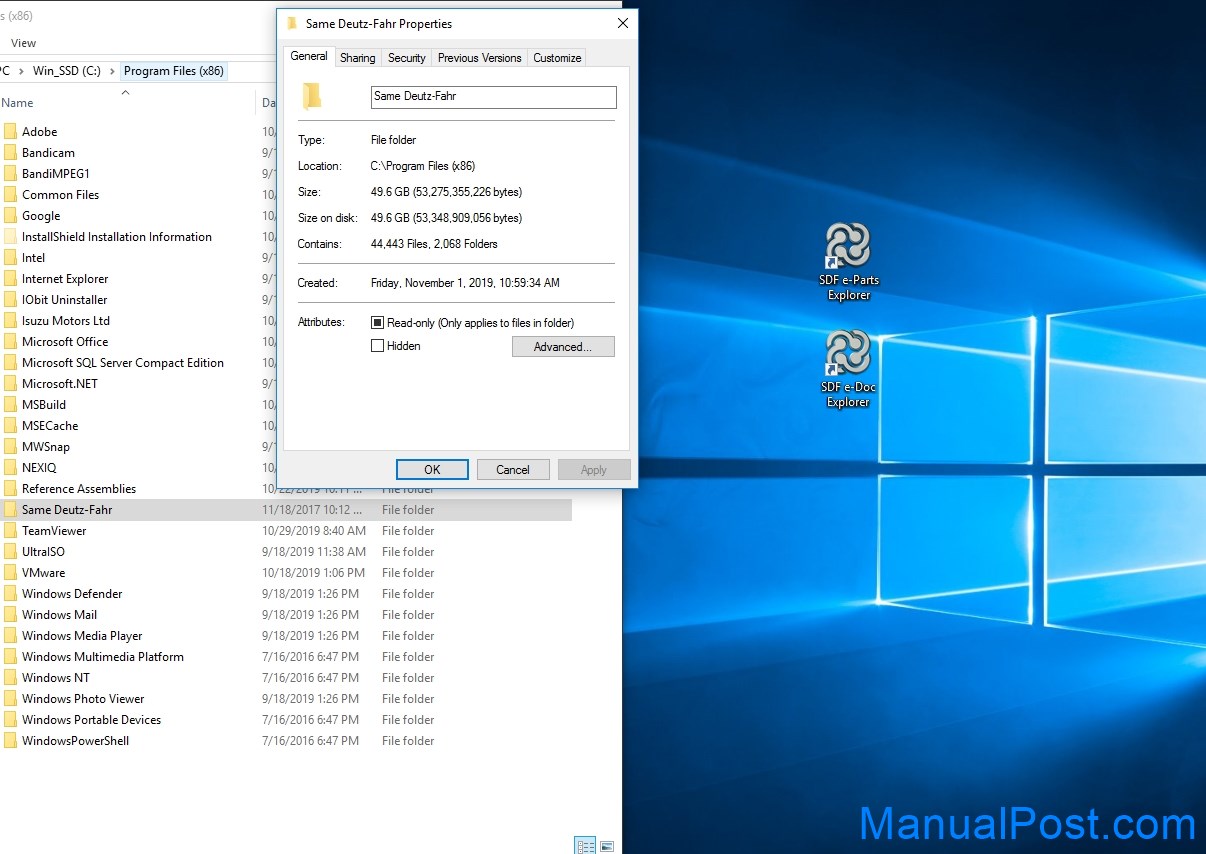The width and height of the screenshot is (1206, 854).
Task: Click the Bandicam folder icon
Action: 10,153
